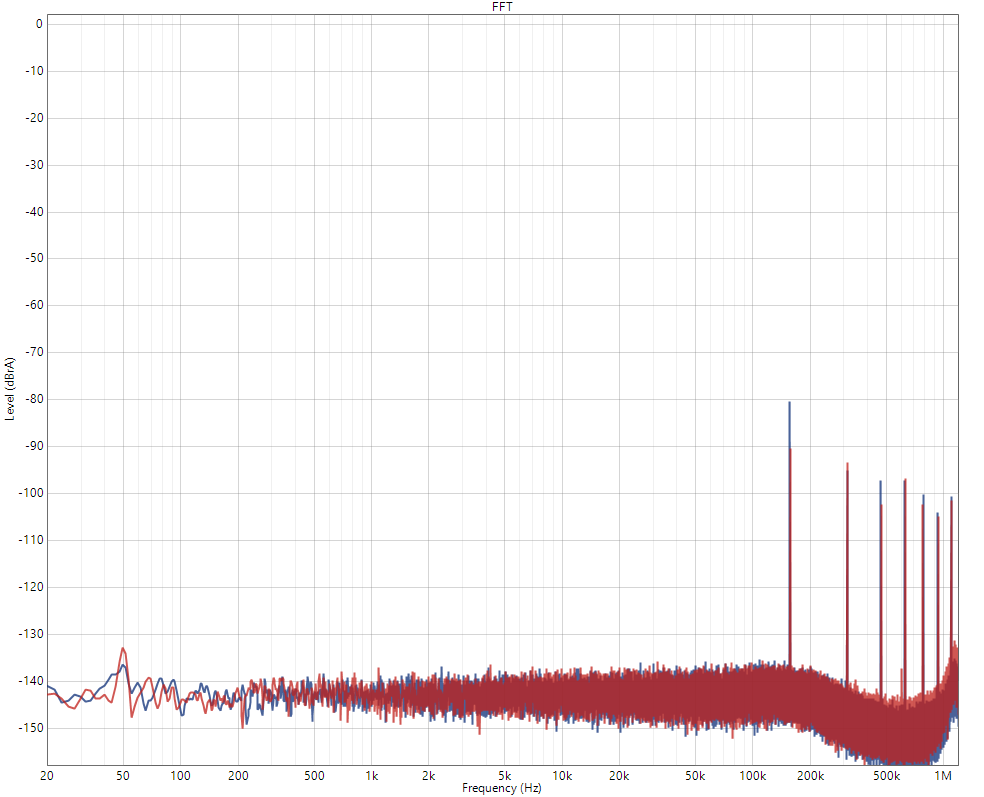Click the -150 tick label on level axis
The image size is (984, 797).
pyautogui.click(x=30, y=728)
